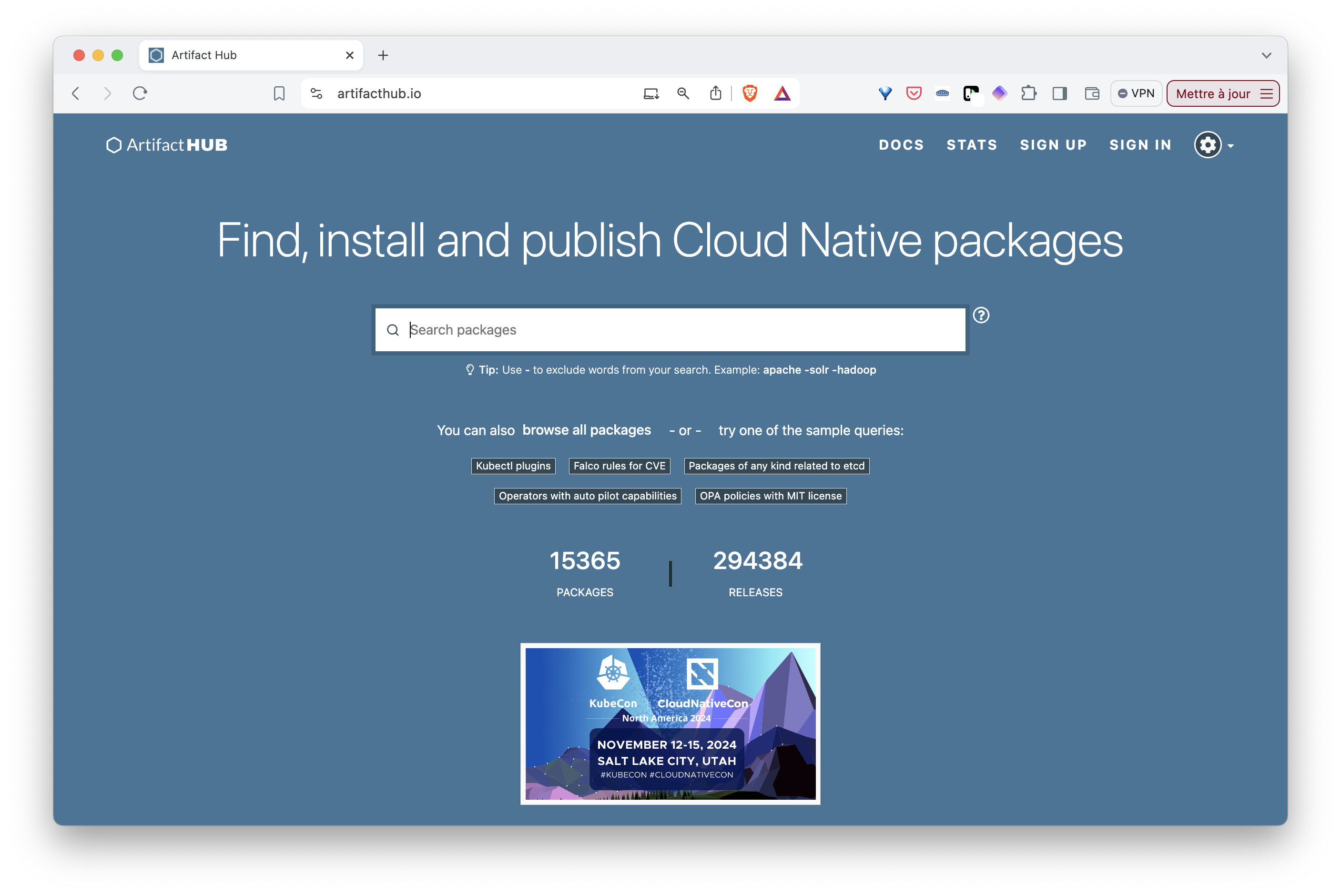Screen dimensions: 1341x896
Task: Bookmark this page with bookmark icon
Action: [x=279, y=93]
